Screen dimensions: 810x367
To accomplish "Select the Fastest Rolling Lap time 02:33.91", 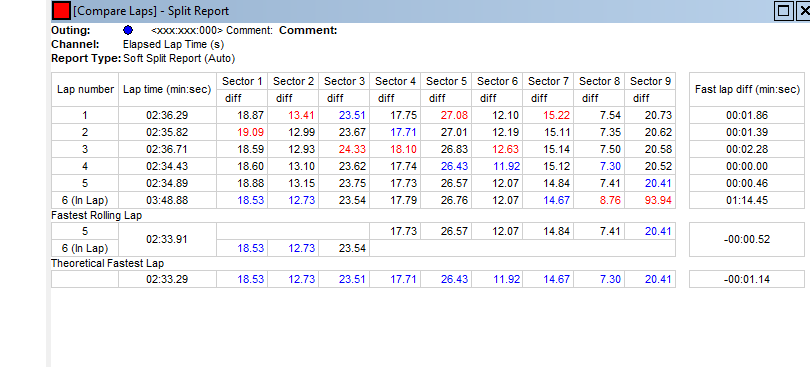I will tap(167, 240).
